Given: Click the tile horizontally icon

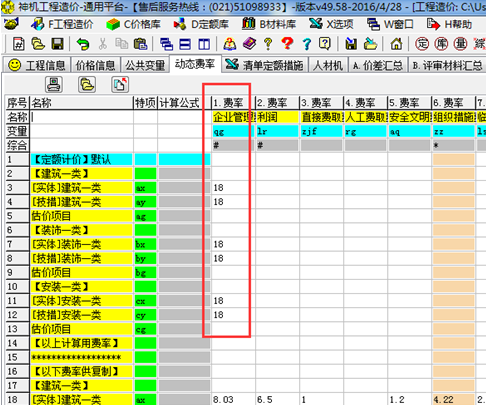Looking at the screenshot, I should coord(185,44).
